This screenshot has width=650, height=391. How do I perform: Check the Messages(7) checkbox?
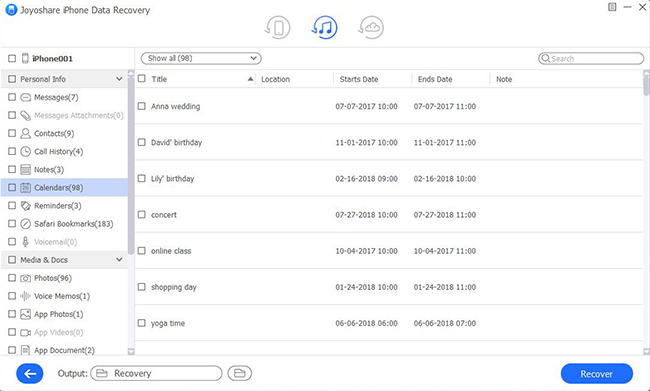[x=12, y=97]
